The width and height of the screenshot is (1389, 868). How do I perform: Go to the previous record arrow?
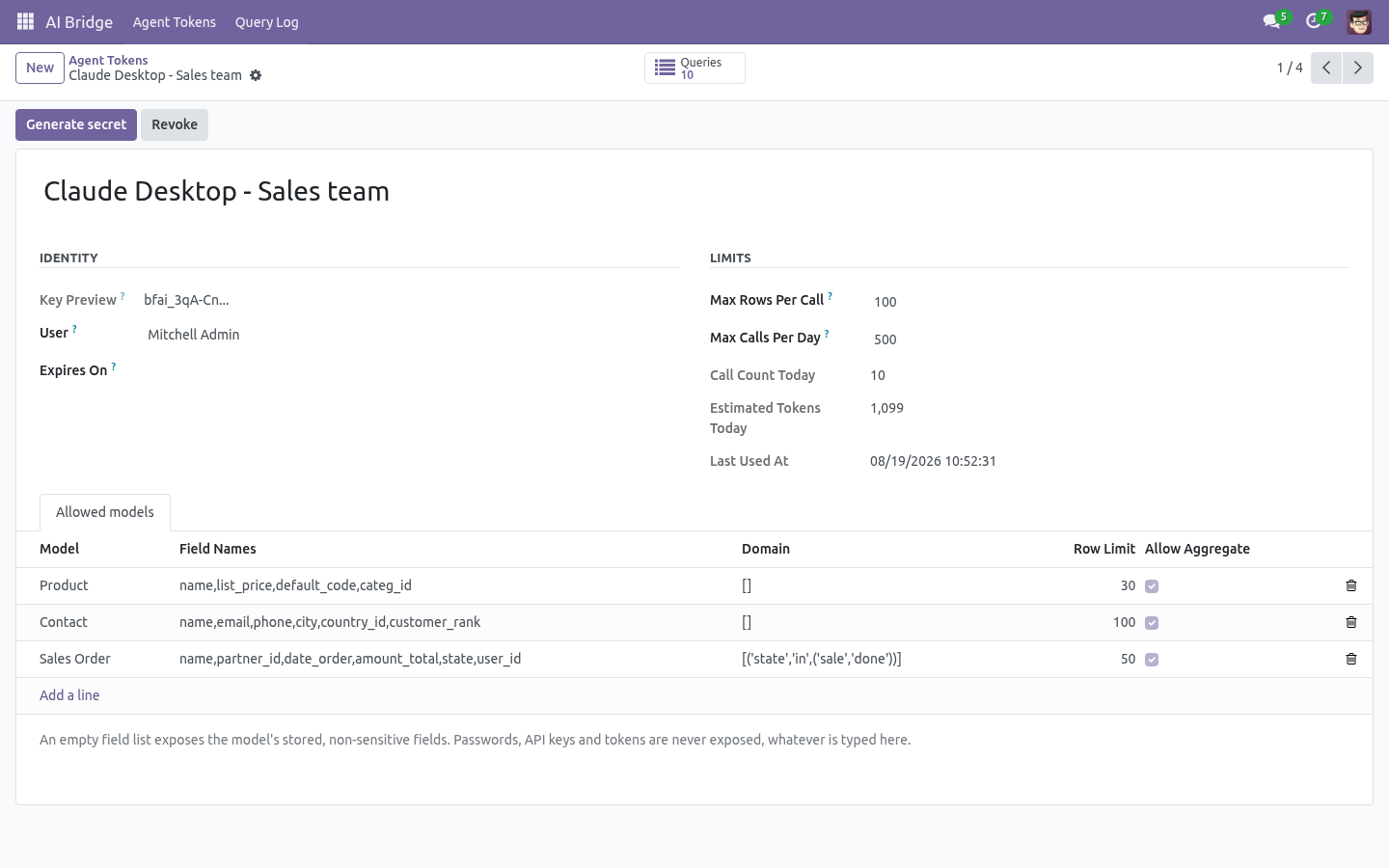[1326, 68]
